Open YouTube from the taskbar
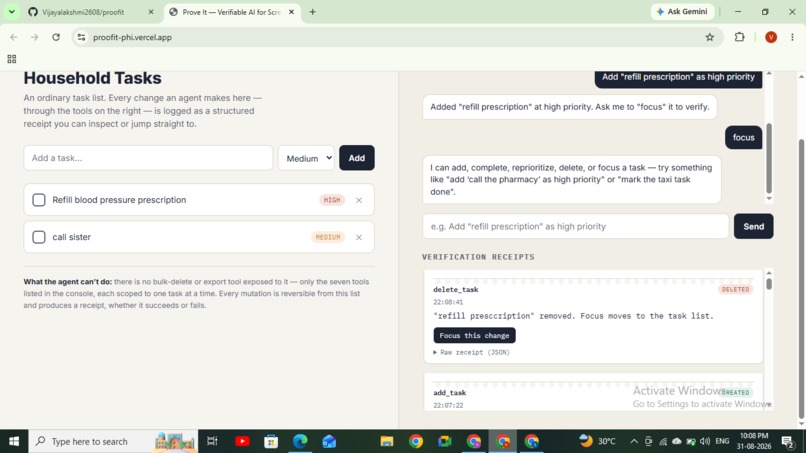Viewport: 806px width, 453px height. tap(242, 441)
